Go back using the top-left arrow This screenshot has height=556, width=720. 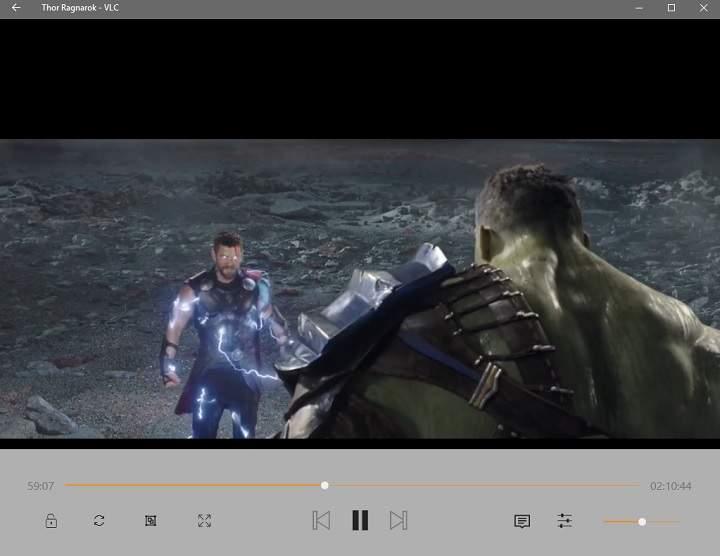tap(16, 8)
